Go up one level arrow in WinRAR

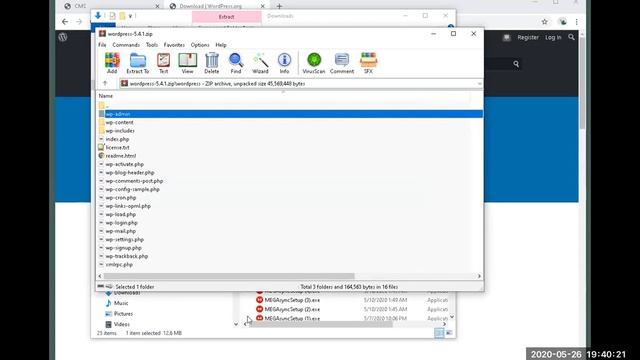pyautogui.click(x=105, y=83)
